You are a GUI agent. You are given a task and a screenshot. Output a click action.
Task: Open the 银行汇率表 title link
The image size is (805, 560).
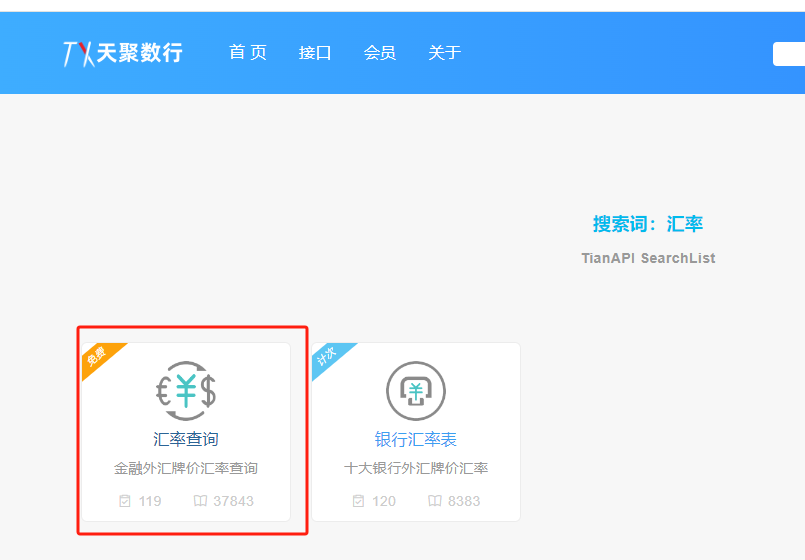416,439
